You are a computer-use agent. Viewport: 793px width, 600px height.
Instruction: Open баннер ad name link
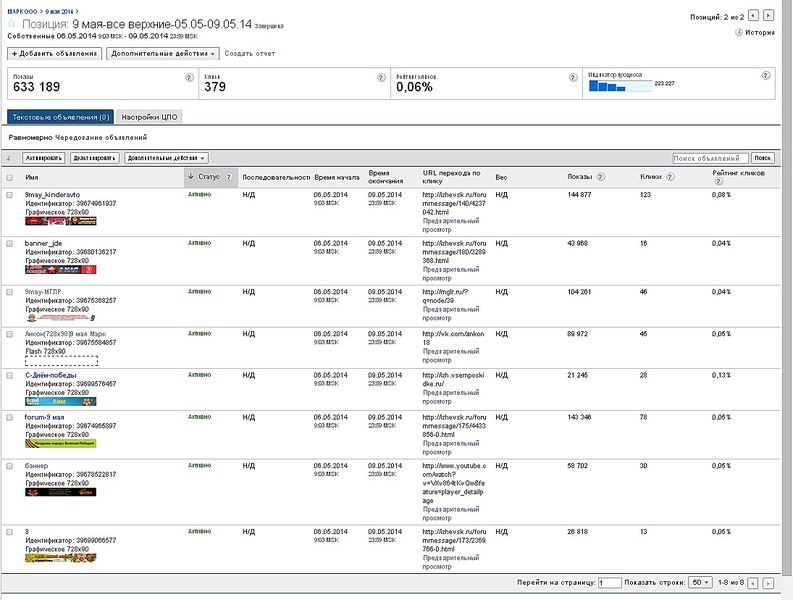click(x=36, y=466)
